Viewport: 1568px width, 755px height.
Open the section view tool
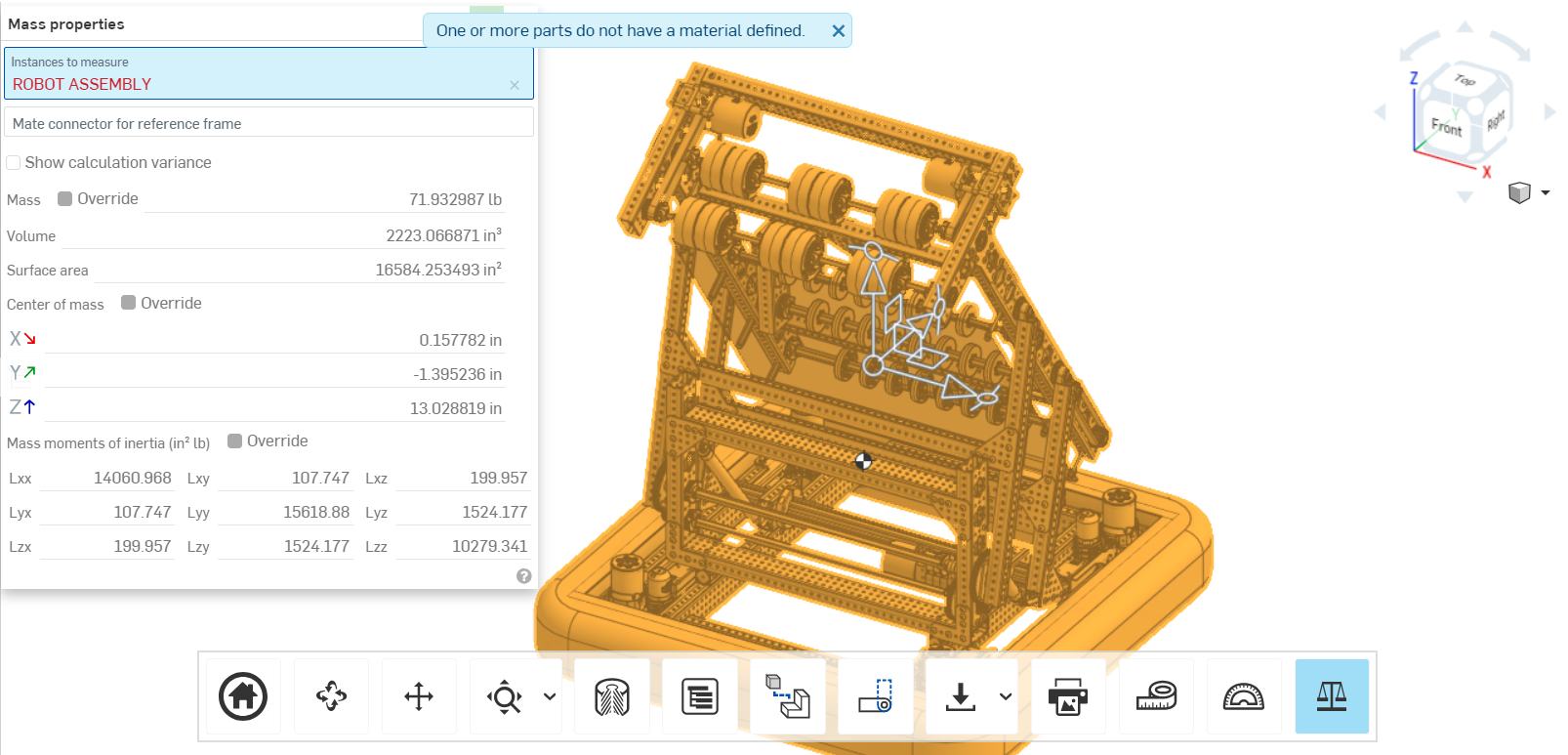pos(612,696)
